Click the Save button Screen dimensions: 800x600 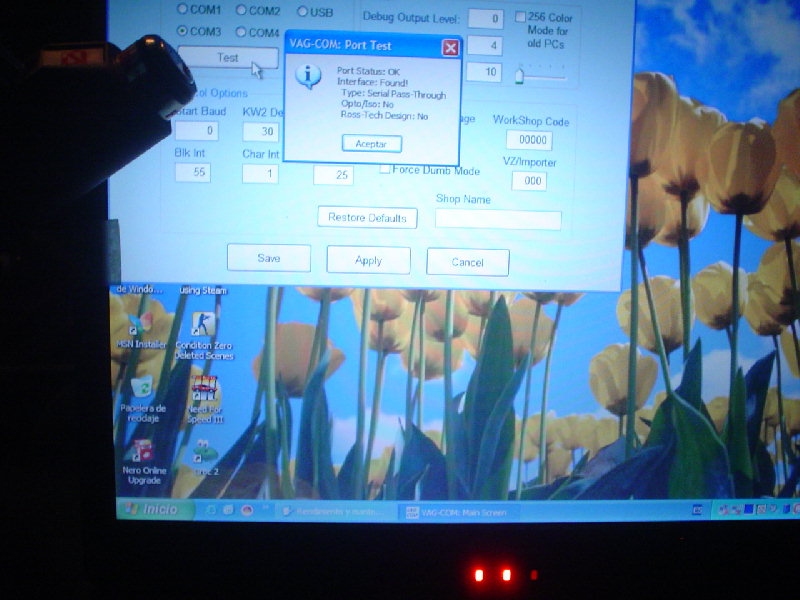pyautogui.click(x=269, y=258)
